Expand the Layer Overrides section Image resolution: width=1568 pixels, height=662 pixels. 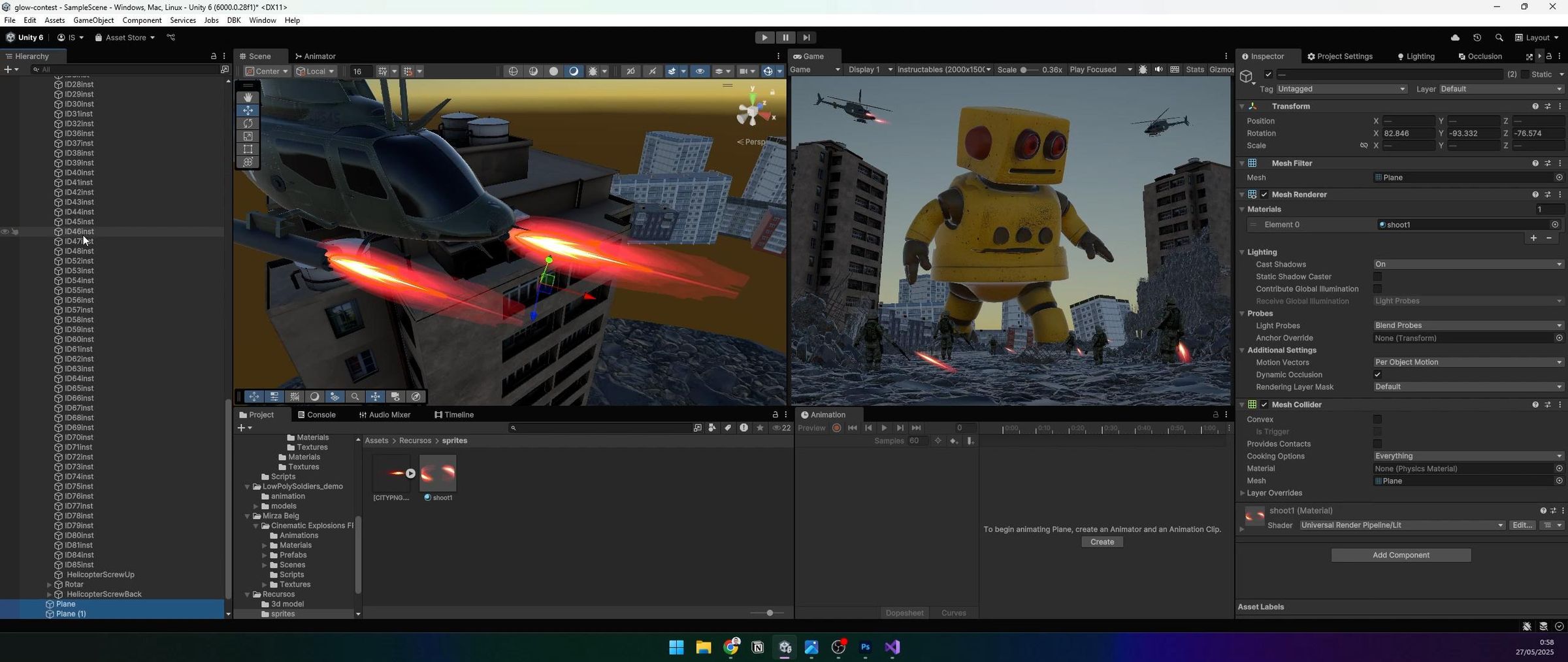click(x=1243, y=493)
